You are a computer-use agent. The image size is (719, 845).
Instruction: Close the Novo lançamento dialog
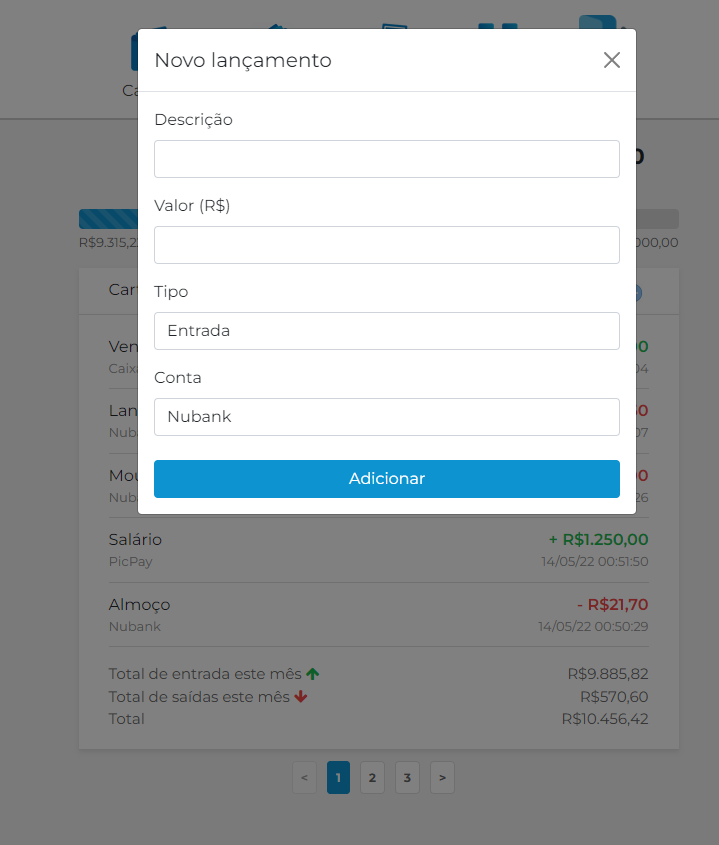coord(612,60)
